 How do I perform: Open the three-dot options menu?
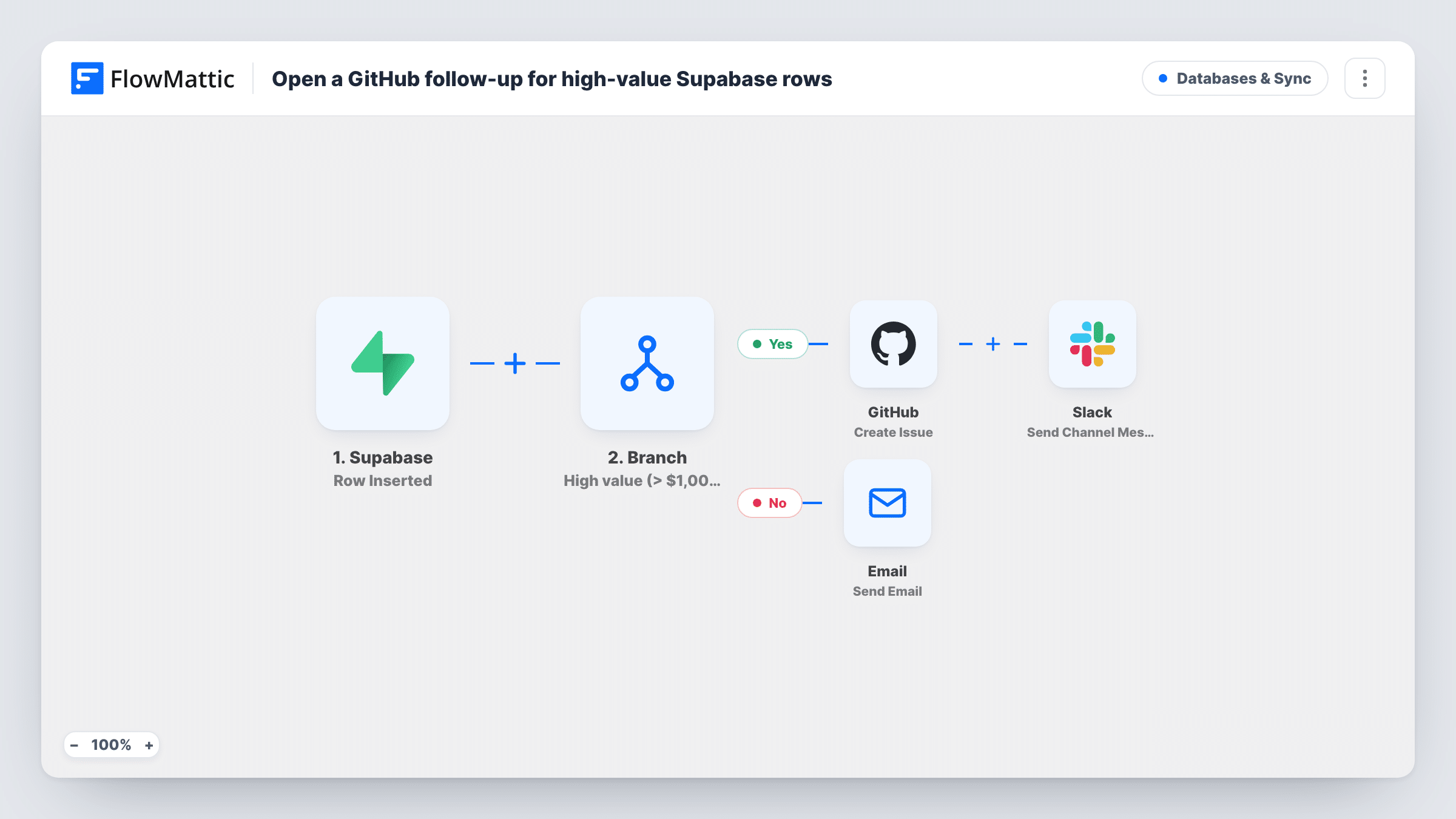coord(1365,78)
